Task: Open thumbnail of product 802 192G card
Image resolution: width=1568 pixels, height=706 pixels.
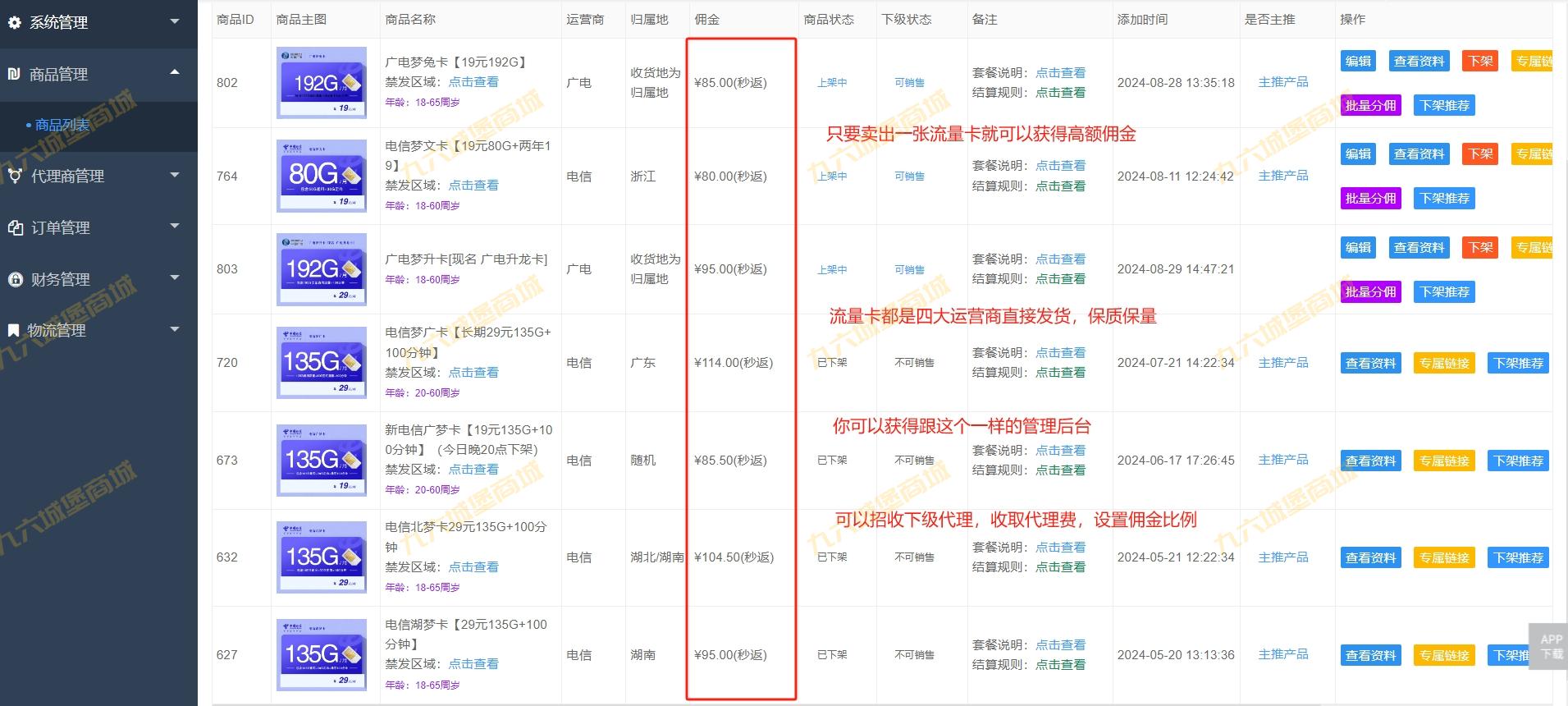Action: pos(322,82)
